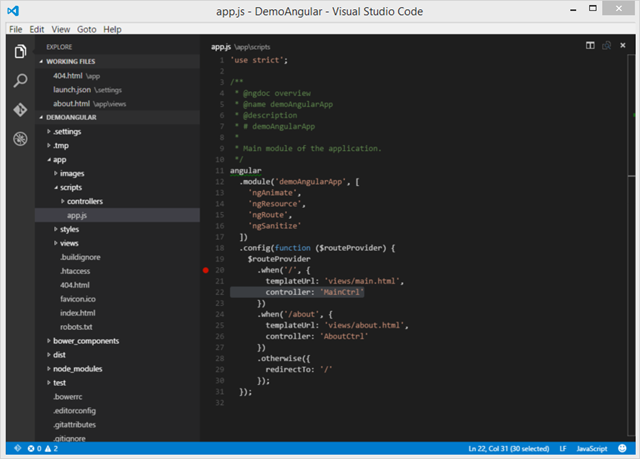This screenshot has width=640, height=459.
Task: Click the Ln 22, Col 31 cursor position indicator
Action: [509, 448]
